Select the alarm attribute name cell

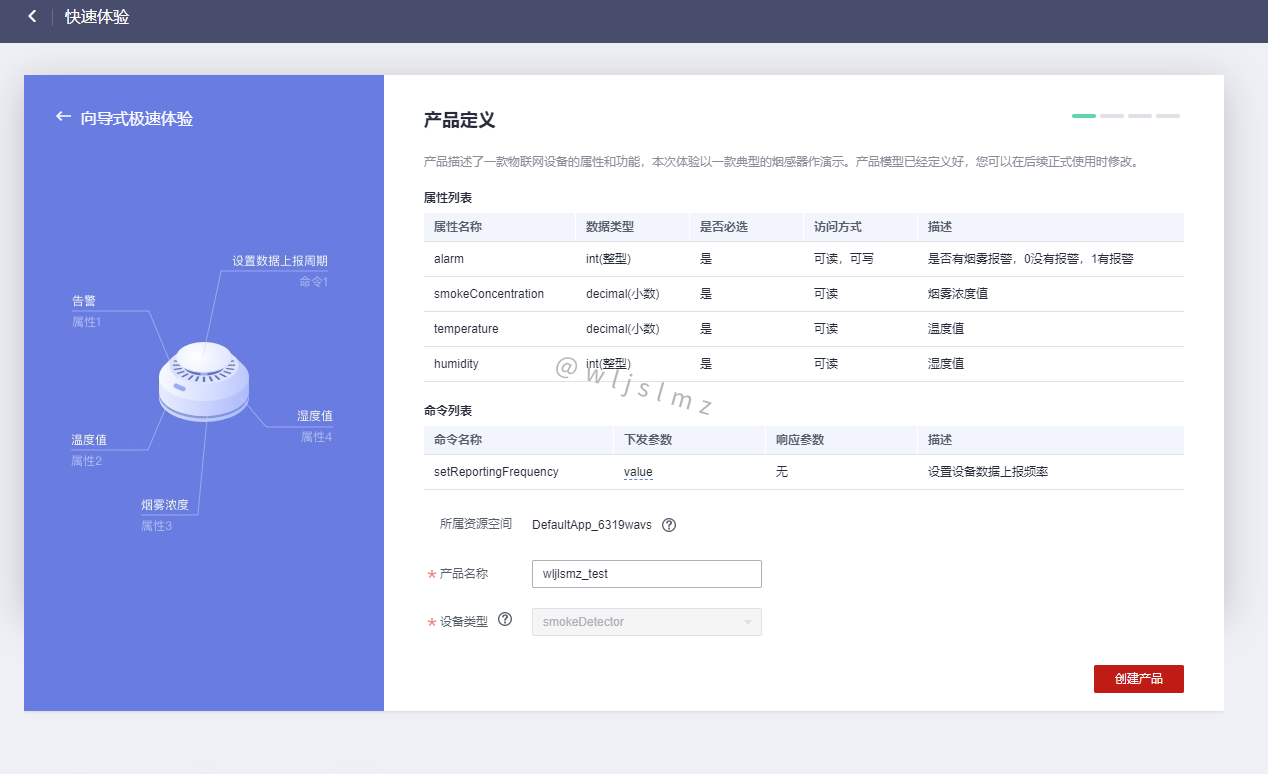click(x=449, y=259)
